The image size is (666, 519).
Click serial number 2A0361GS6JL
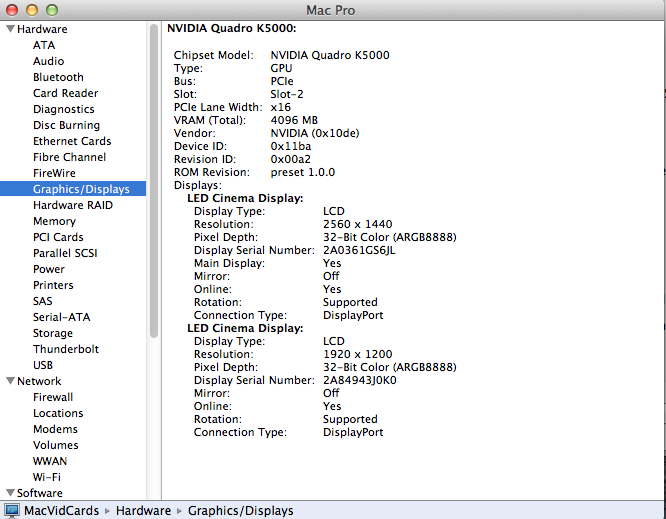359,250
